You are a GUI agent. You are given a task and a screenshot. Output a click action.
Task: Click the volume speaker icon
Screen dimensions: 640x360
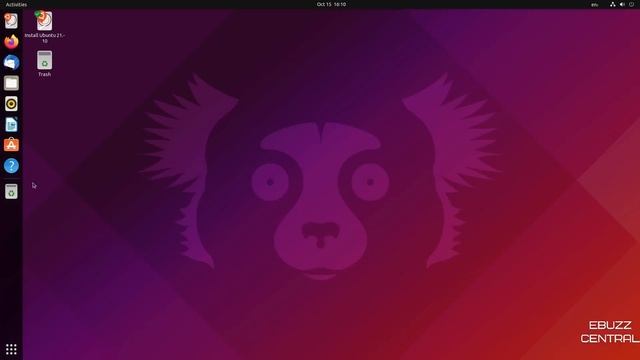622,4
